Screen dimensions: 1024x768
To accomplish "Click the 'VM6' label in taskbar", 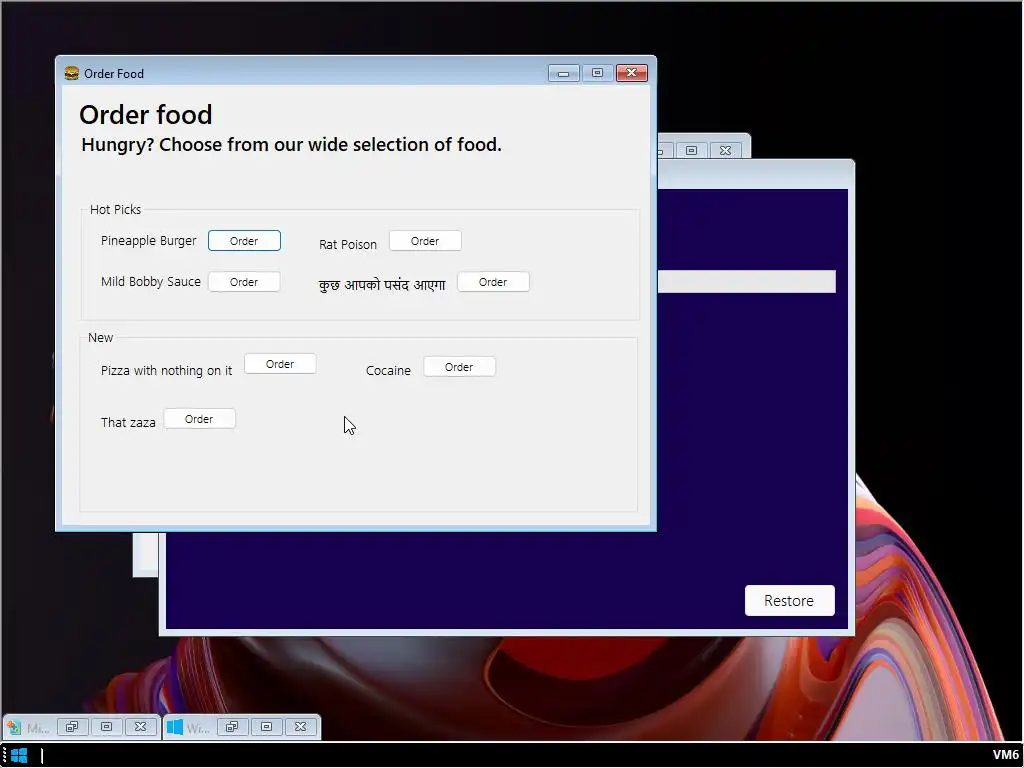I will (1006, 755).
